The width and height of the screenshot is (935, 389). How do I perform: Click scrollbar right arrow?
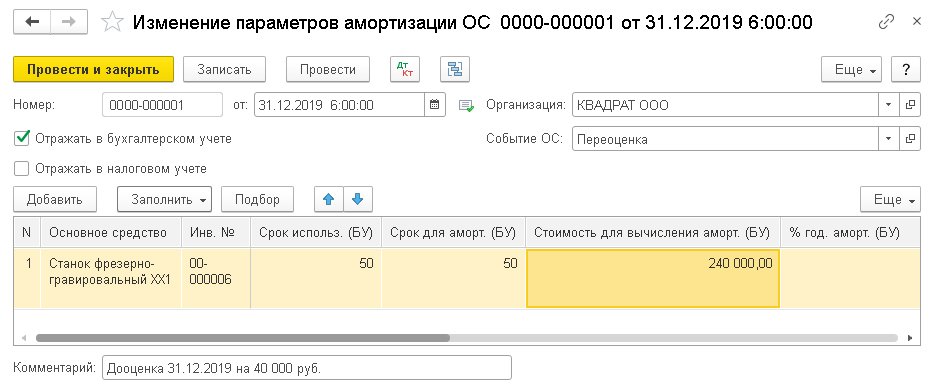pyautogui.click(x=910, y=338)
